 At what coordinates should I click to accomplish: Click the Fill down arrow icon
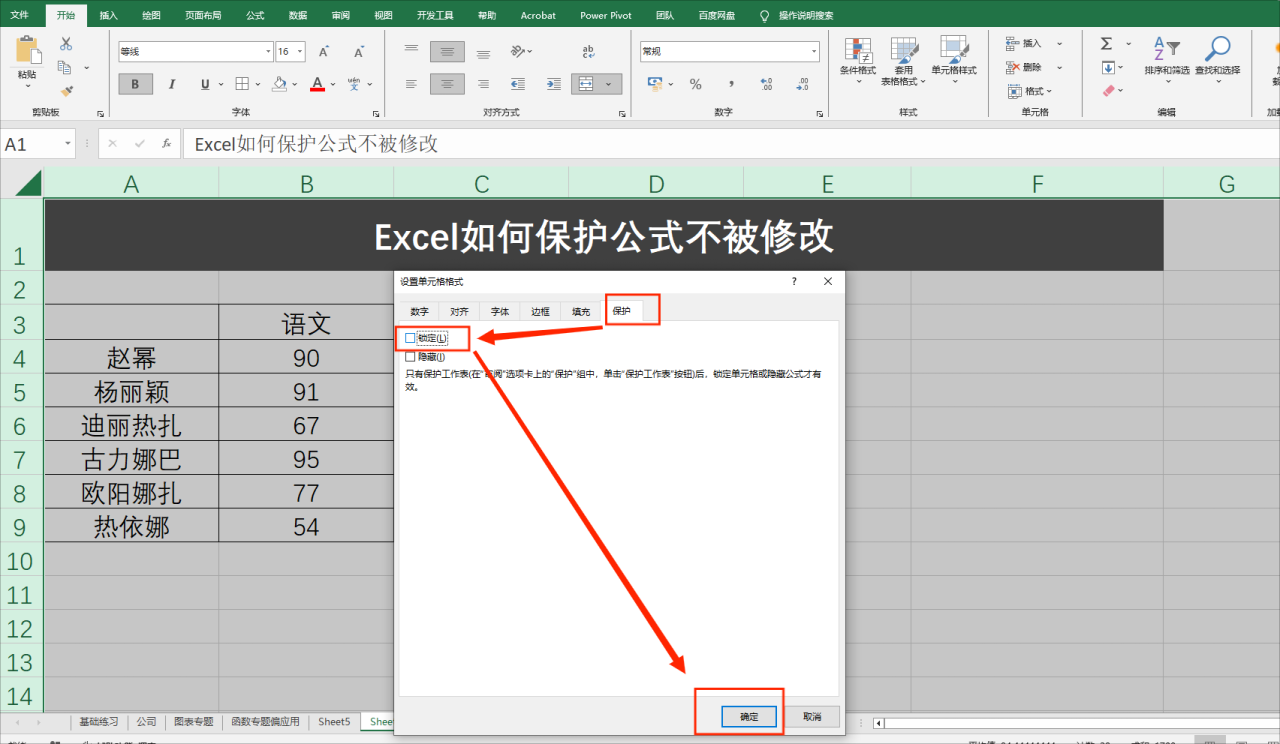[1108, 68]
